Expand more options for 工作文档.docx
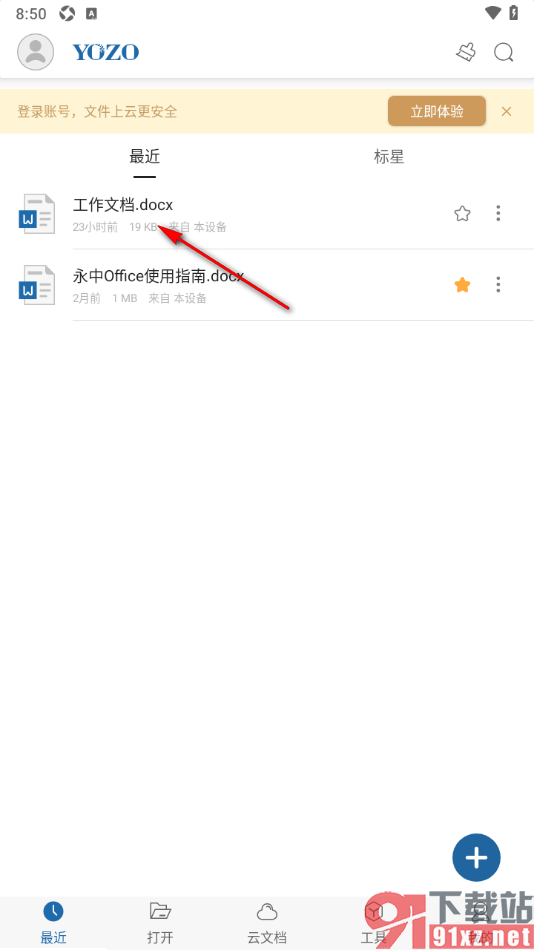Image resolution: width=534 pixels, height=950 pixels. (x=498, y=213)
